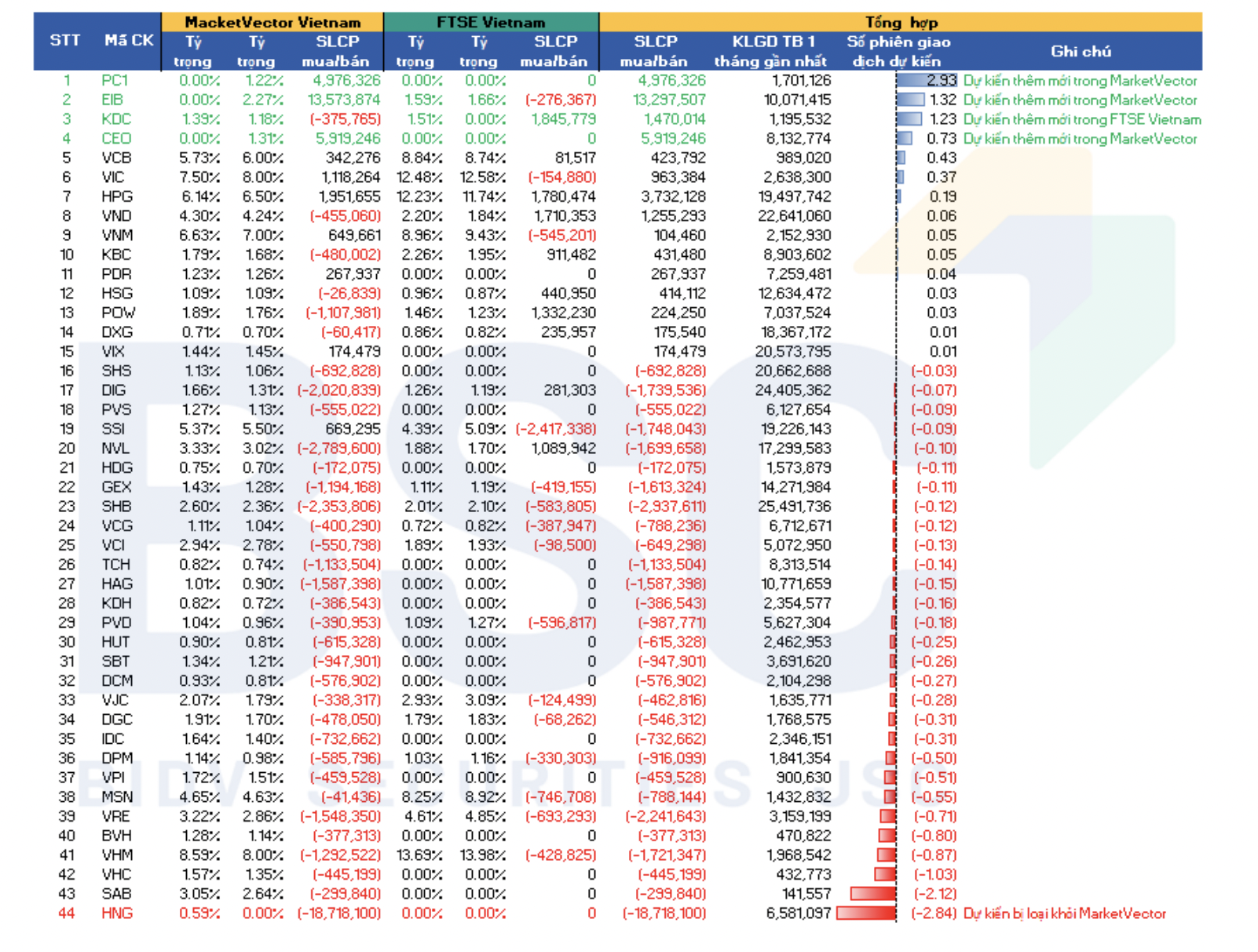Select ticker cell 'EIB'

tap(112, 100)
